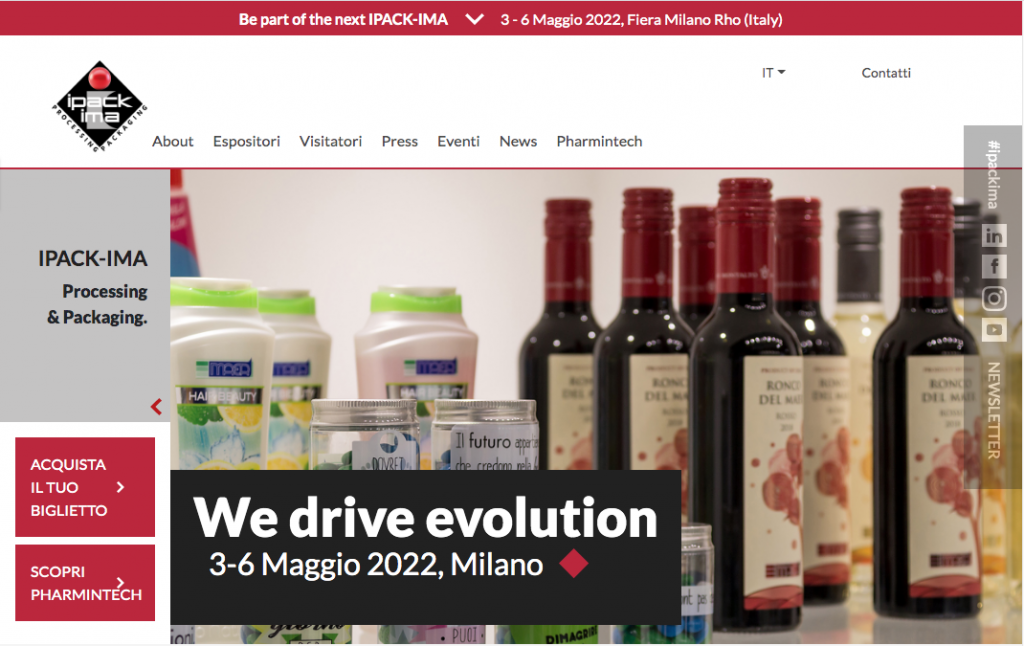
Task: Click the Contatti link
Action: point(886,73)
